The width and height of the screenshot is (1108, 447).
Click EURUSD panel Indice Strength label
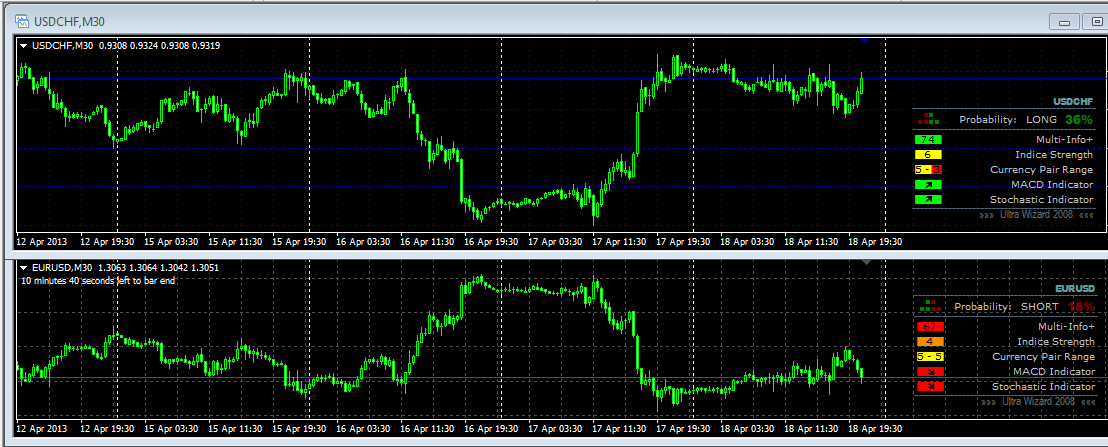click(x=1056, y=342)
